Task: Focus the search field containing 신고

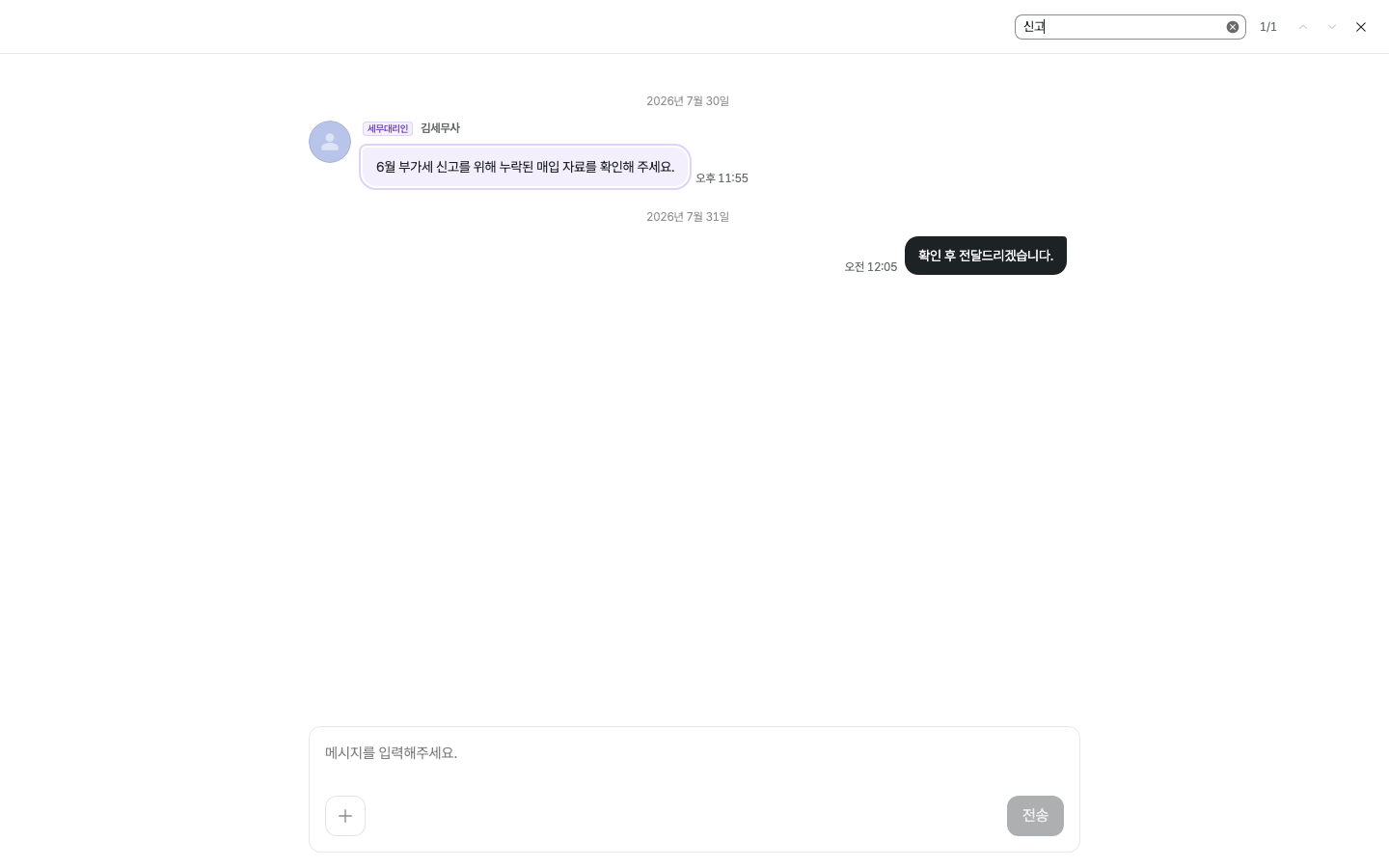Action: click(1121, 27)
